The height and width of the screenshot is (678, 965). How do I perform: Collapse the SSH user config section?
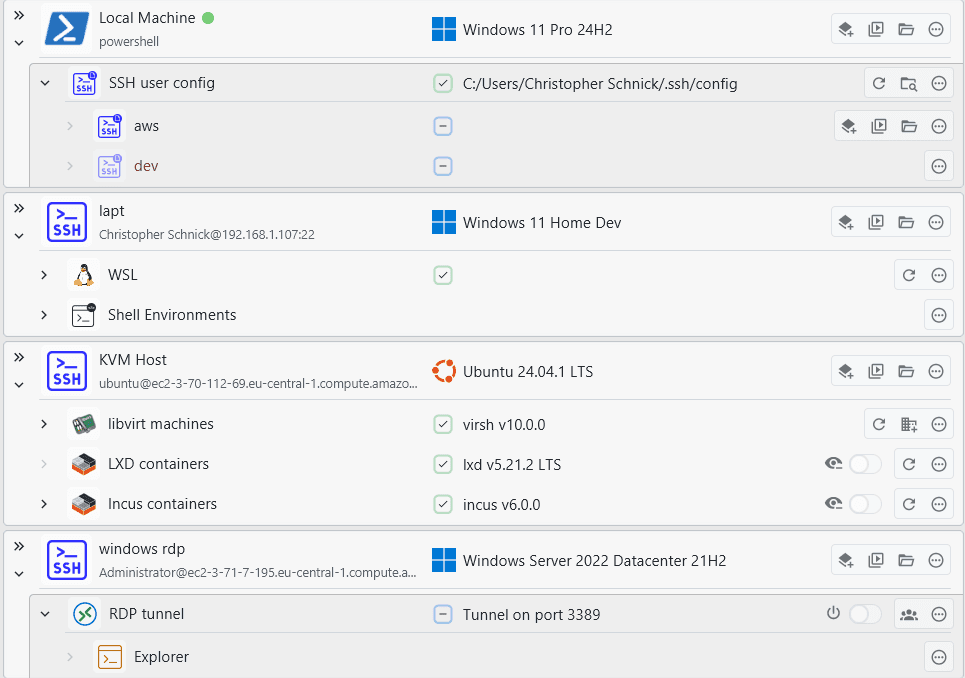(44, 83)
